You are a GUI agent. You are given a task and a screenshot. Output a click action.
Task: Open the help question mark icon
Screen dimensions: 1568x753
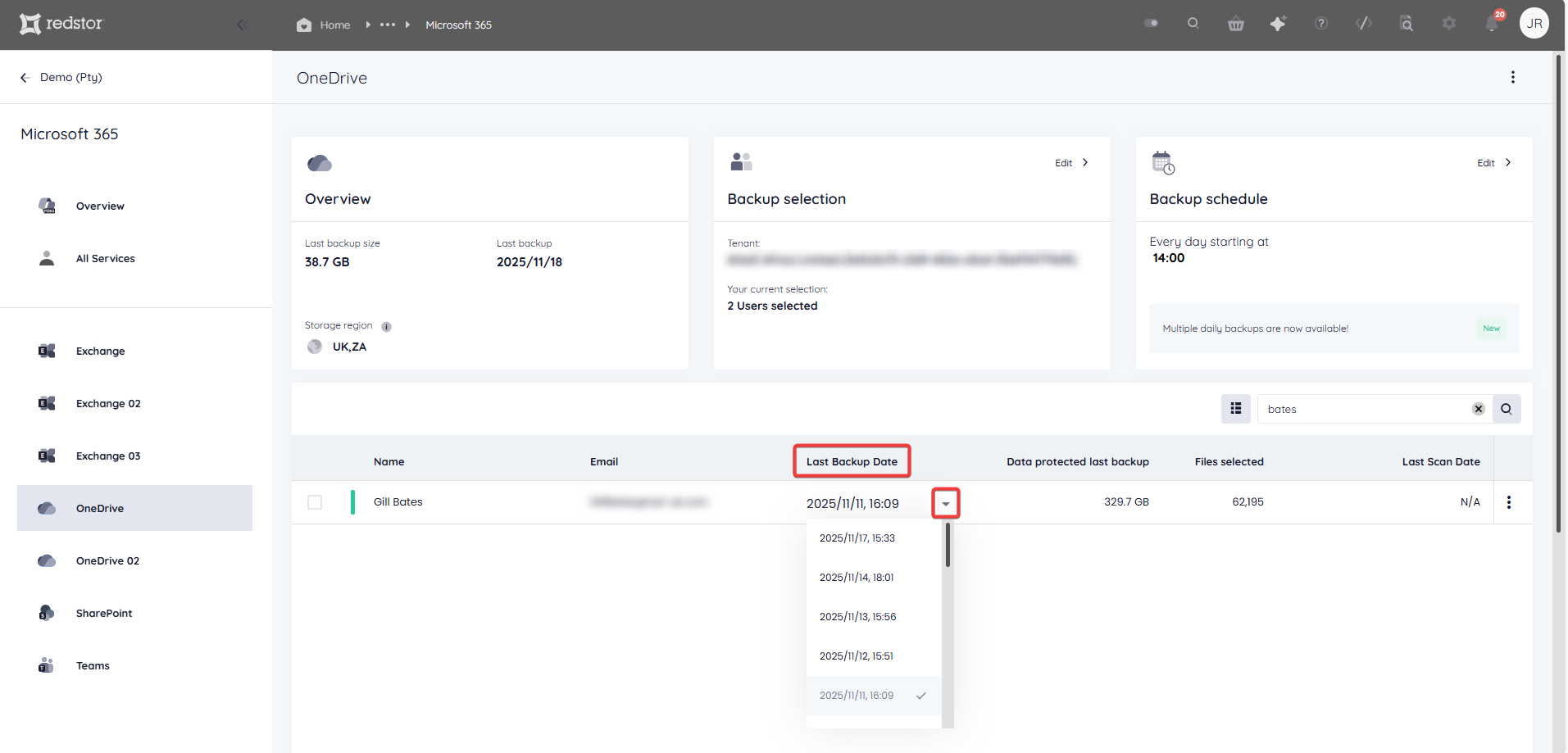[1321, 23]
